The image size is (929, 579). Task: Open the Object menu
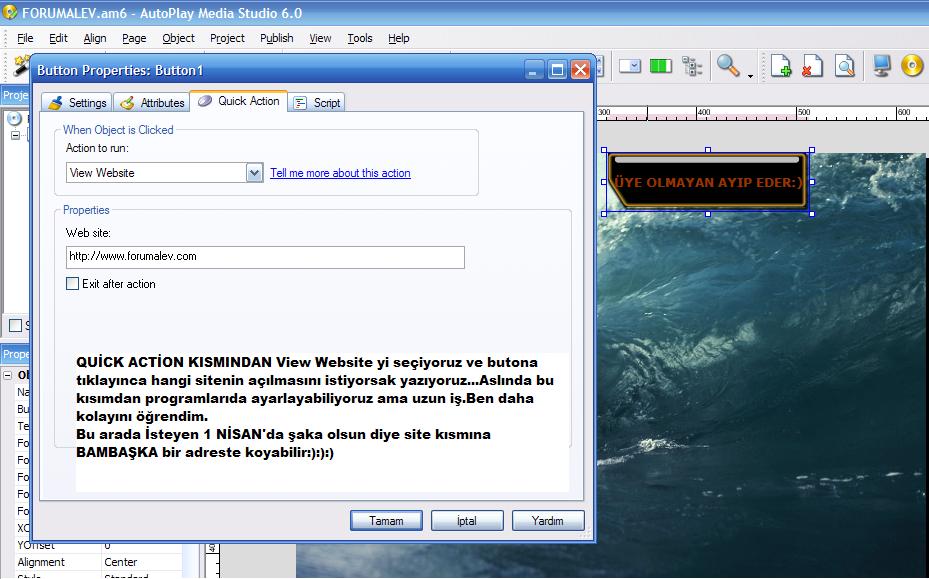[178, 38]
